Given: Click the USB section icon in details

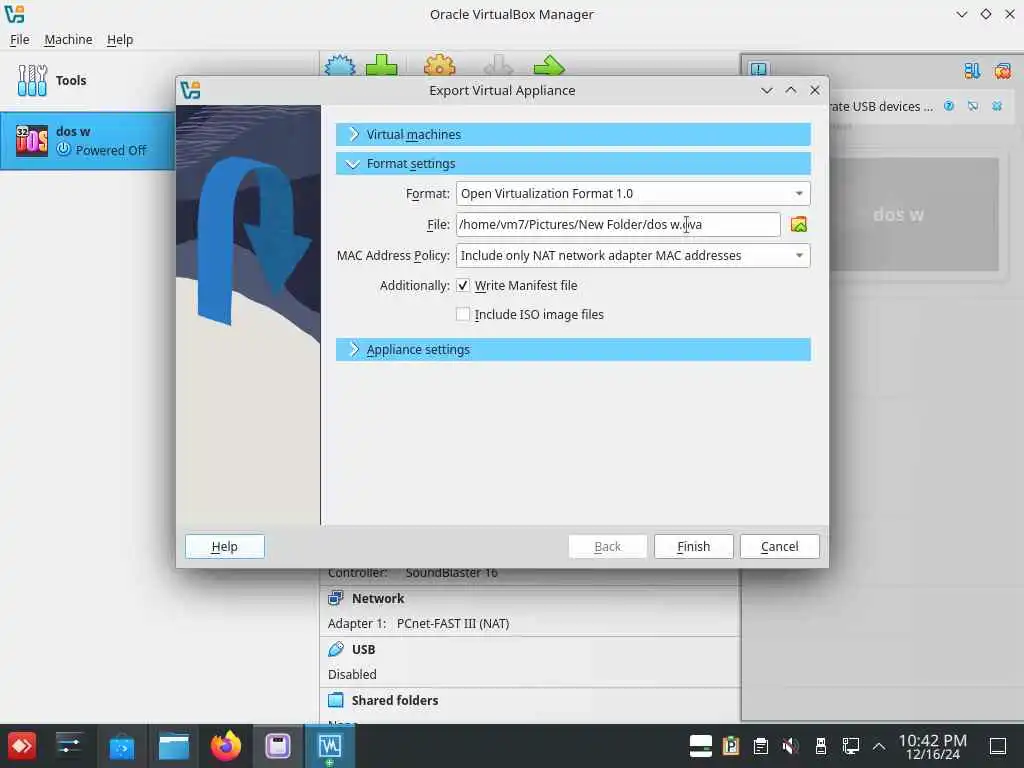Looking at the screenshot, I should coord(336,649).
